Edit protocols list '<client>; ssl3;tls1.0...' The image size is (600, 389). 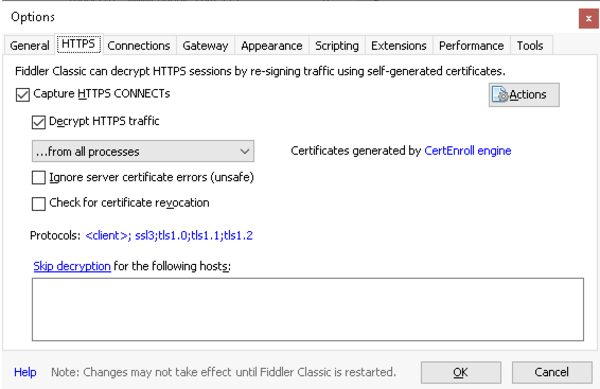click(x=169, y=235)
